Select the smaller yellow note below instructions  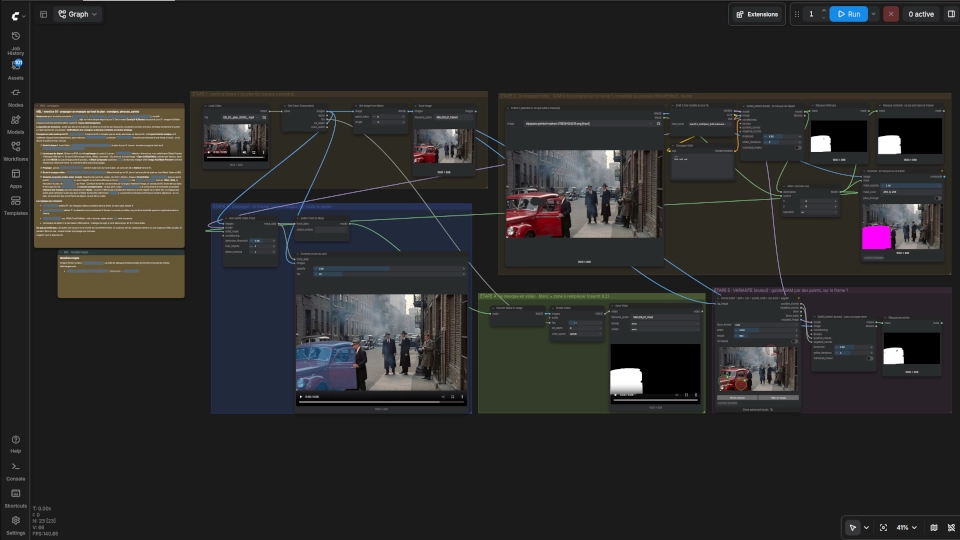[121, 274]
